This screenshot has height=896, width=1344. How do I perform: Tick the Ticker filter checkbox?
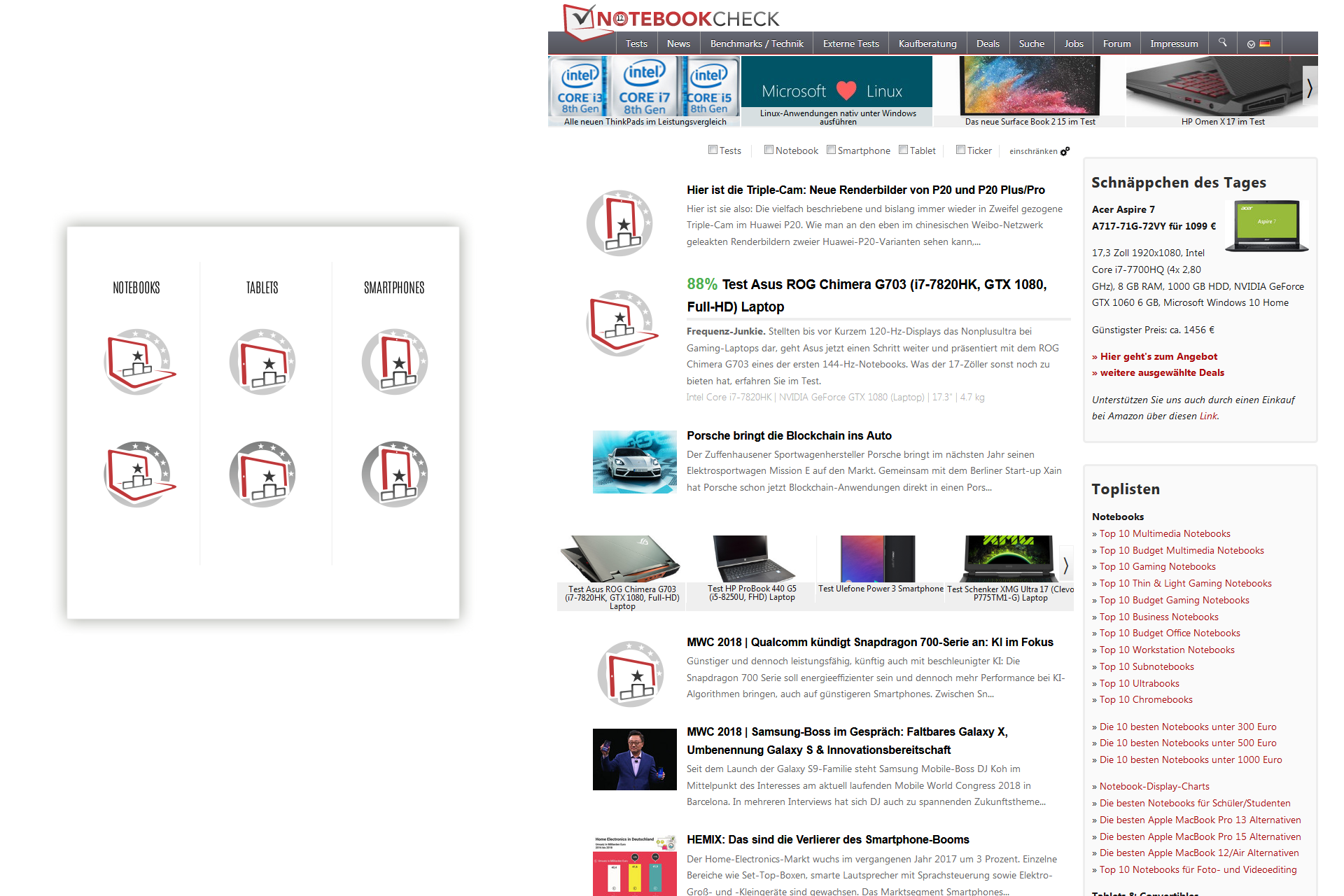tap(960, 150)
